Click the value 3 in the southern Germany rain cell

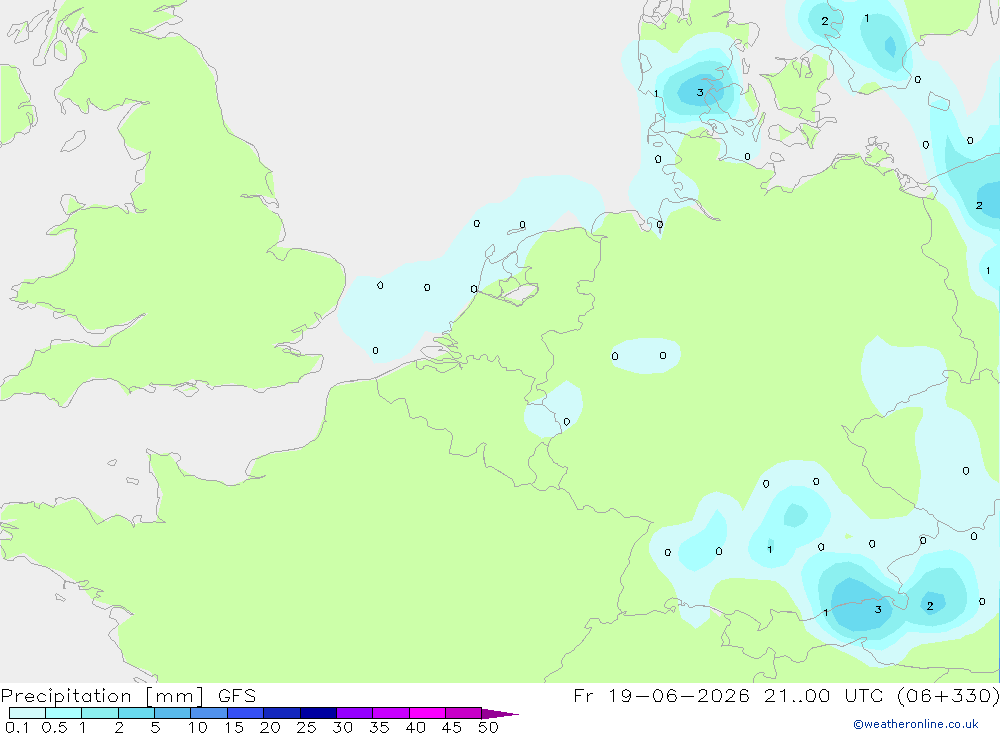[x=878, y=609]
